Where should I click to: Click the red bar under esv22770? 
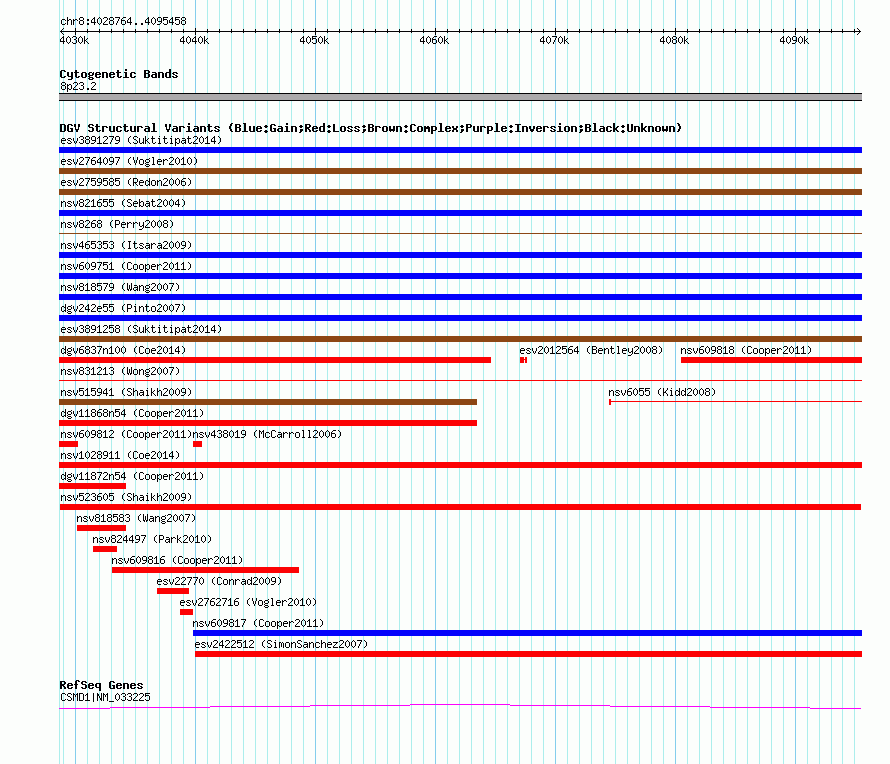(x=173, y=591)
